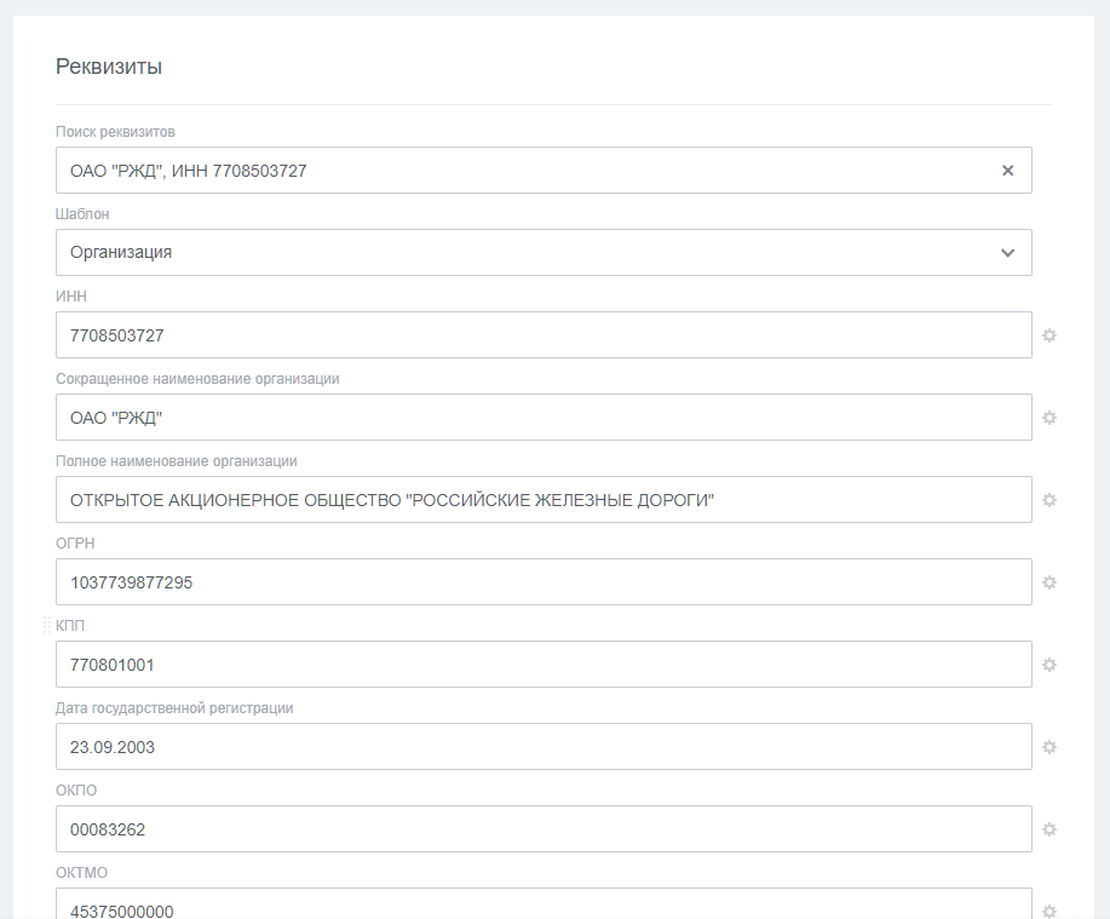Screen dimensions: 1110x919
Task: Grab the drag handle next to КПП label
Action: pos(47,624)
